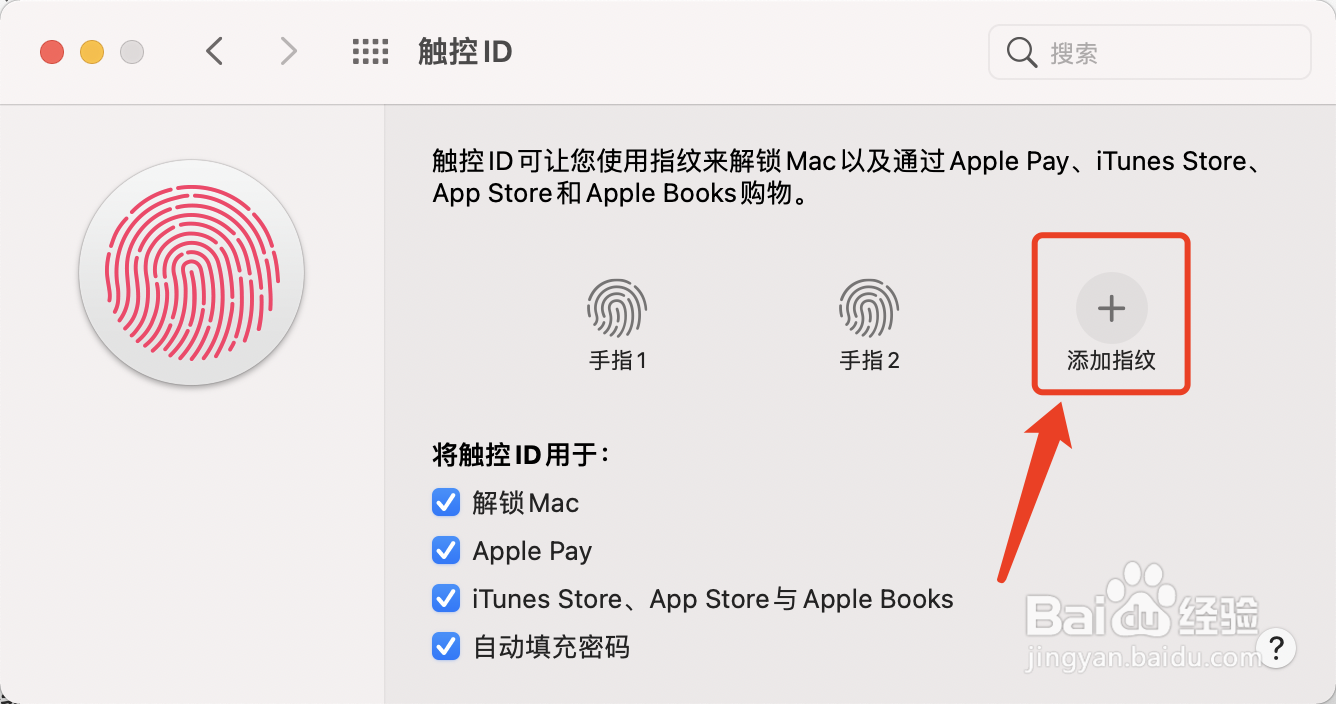This screenshot has height=704, width=1336.
Task: Open help with the question mark button
Action: [1275, 646]
